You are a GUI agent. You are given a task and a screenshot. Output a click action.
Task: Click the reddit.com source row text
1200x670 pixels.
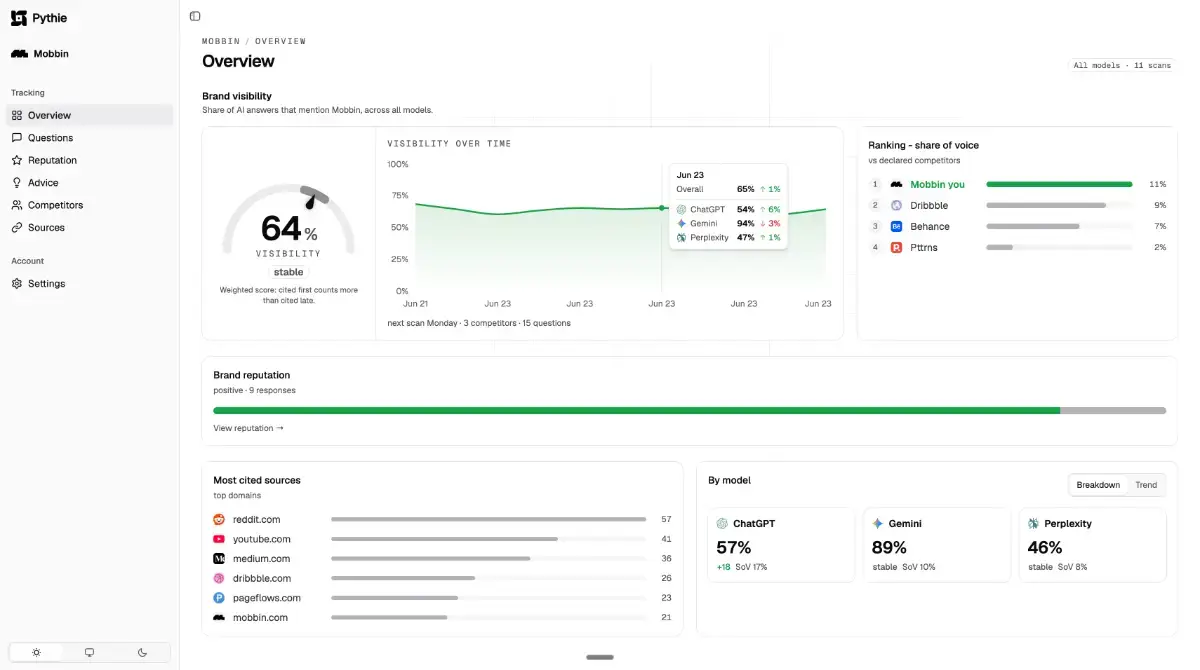click(x=256, y=520)
